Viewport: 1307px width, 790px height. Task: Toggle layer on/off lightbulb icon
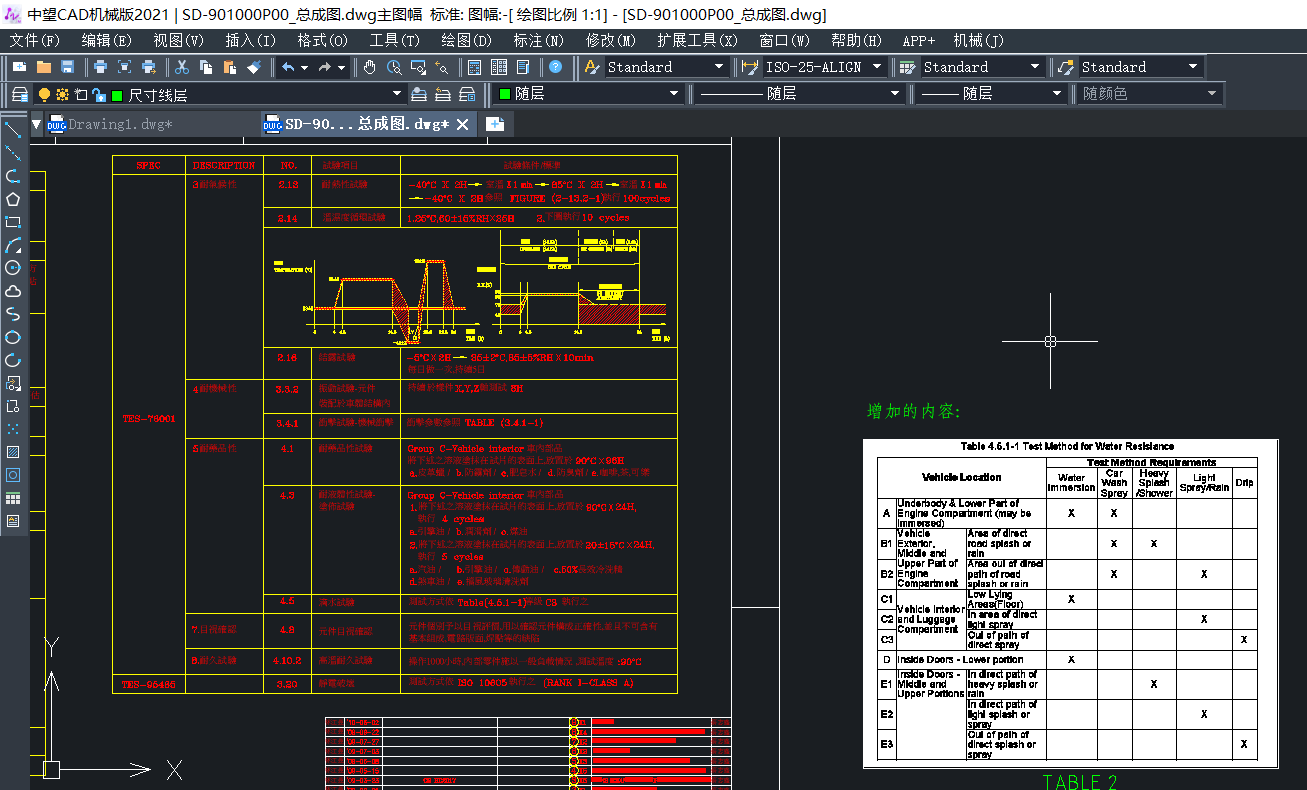pos(44,94)
